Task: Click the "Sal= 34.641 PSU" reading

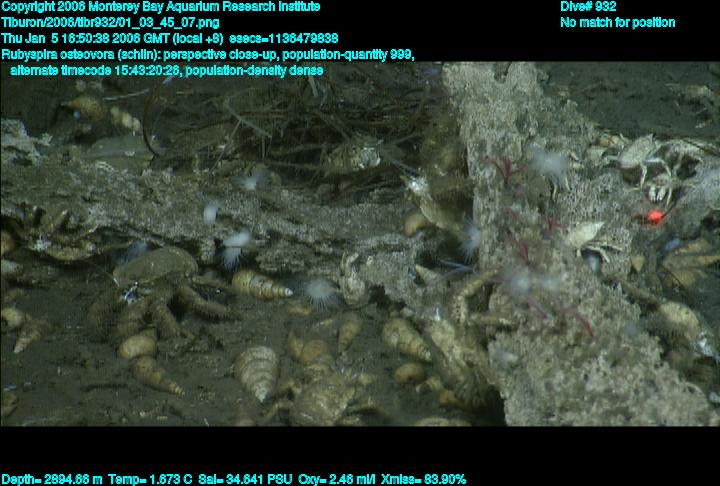Action: 245,480
